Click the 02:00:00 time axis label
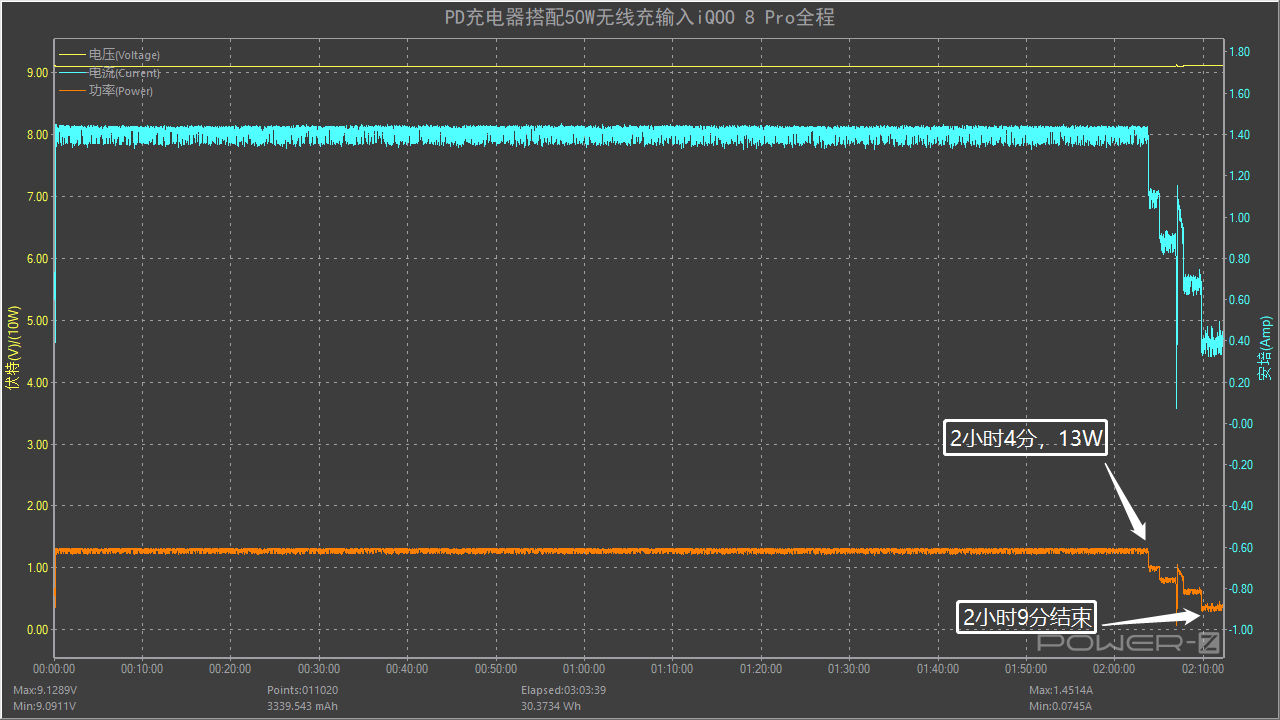Image resolution: width=1280 pixels, height=720 pixels. [x=1114, y=669]
